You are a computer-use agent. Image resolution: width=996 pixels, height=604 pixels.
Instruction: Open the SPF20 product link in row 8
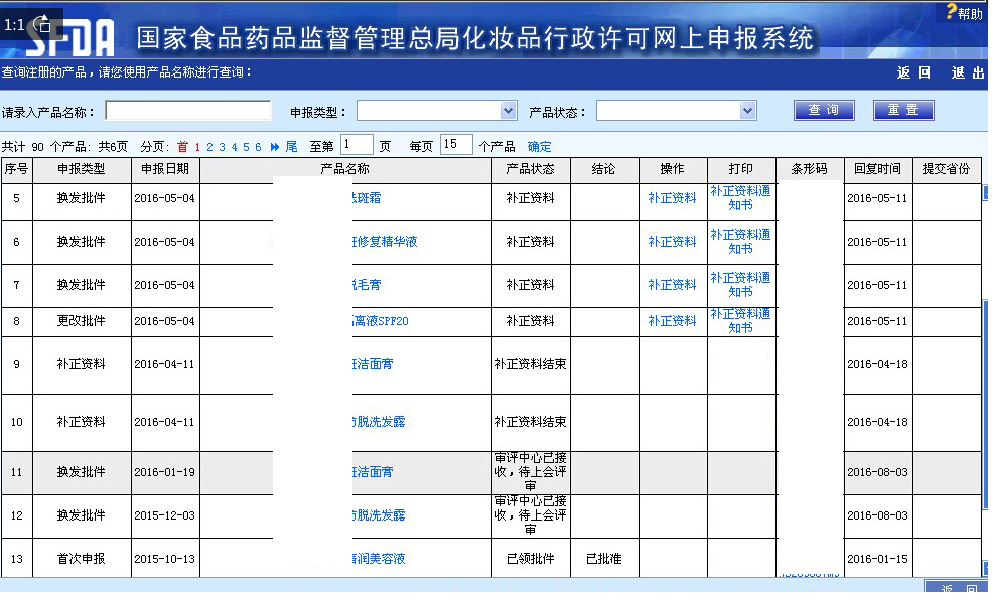coord(380,321)
